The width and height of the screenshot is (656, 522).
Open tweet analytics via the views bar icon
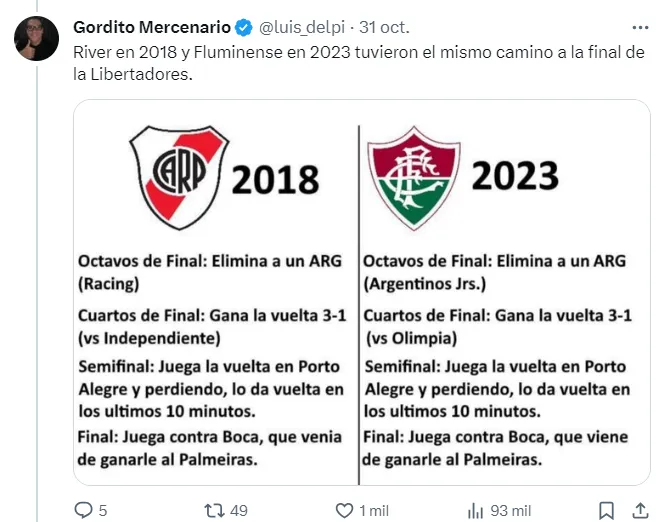pos(474,510)
